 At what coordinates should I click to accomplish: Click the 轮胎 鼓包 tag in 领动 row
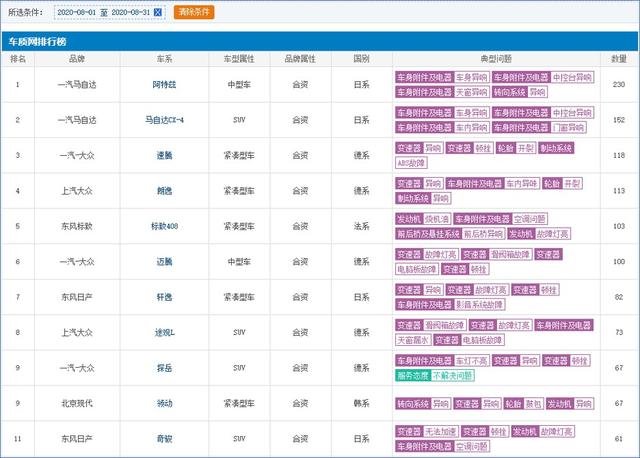coord(524,404)
